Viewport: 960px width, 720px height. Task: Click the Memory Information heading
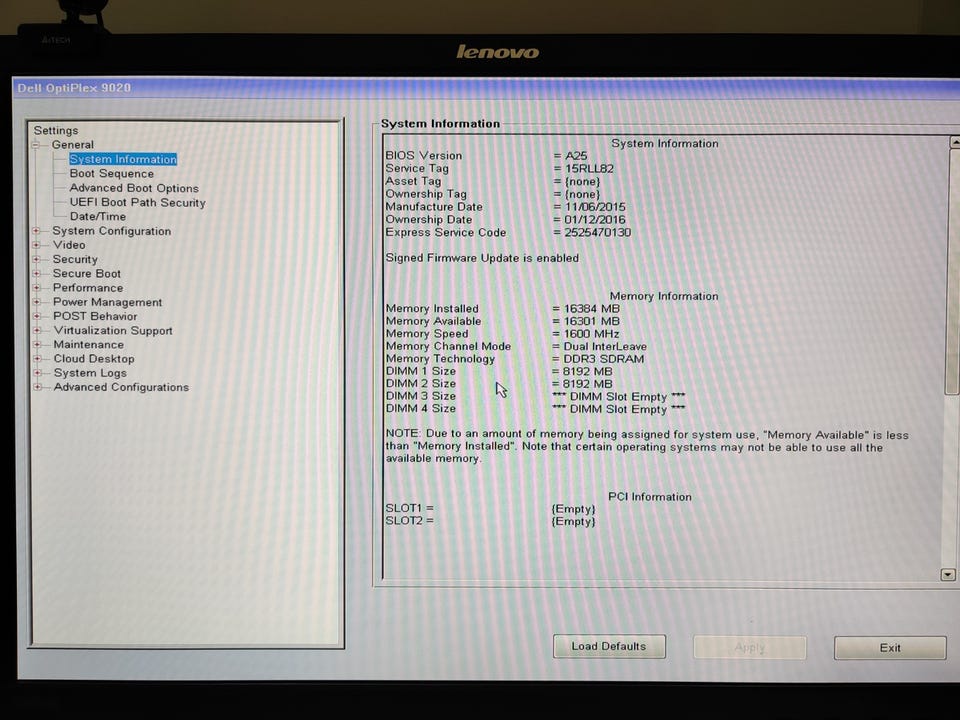[x=664, y=296]
